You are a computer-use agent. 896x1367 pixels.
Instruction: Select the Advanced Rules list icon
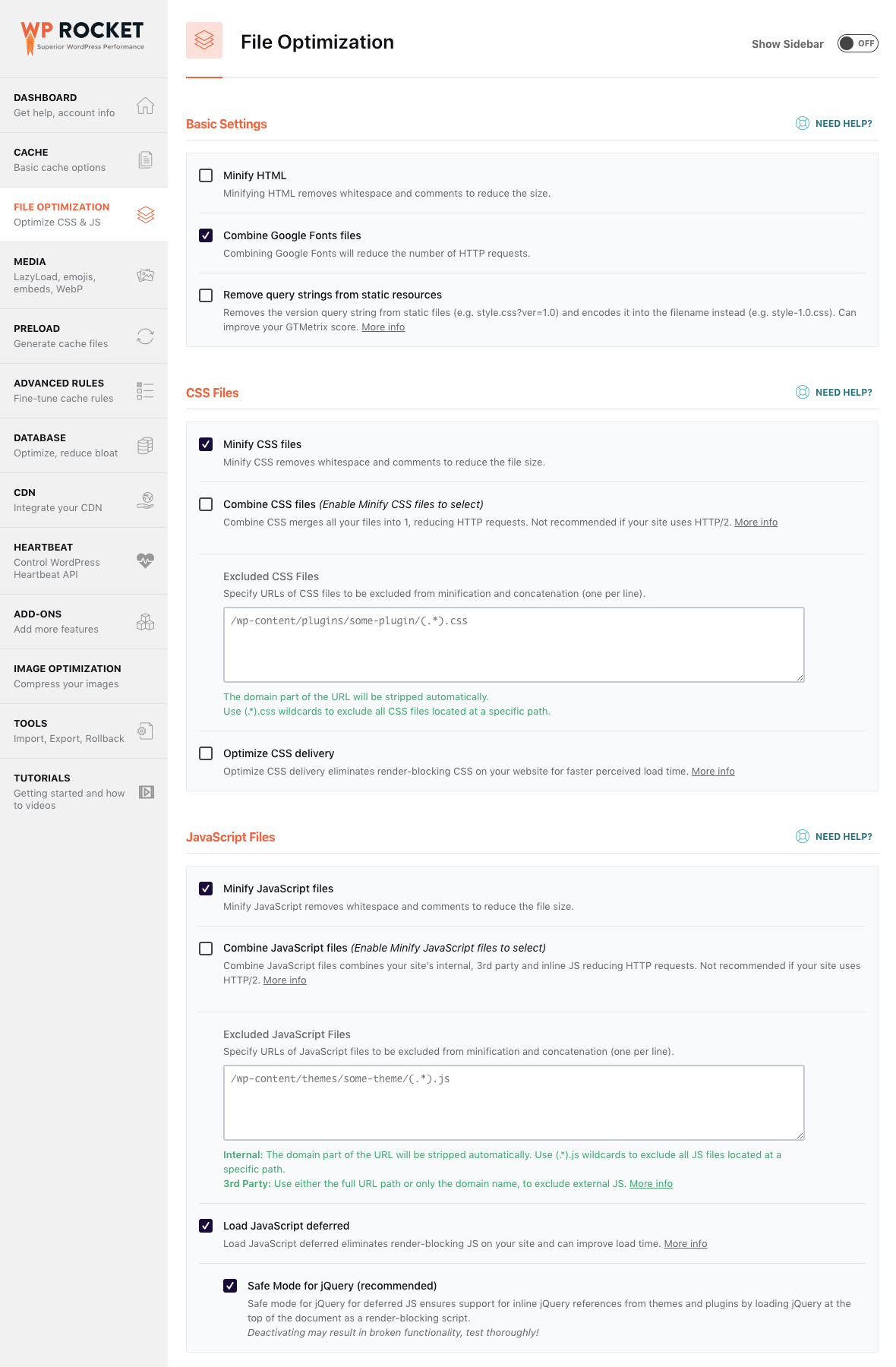(145, 390)
